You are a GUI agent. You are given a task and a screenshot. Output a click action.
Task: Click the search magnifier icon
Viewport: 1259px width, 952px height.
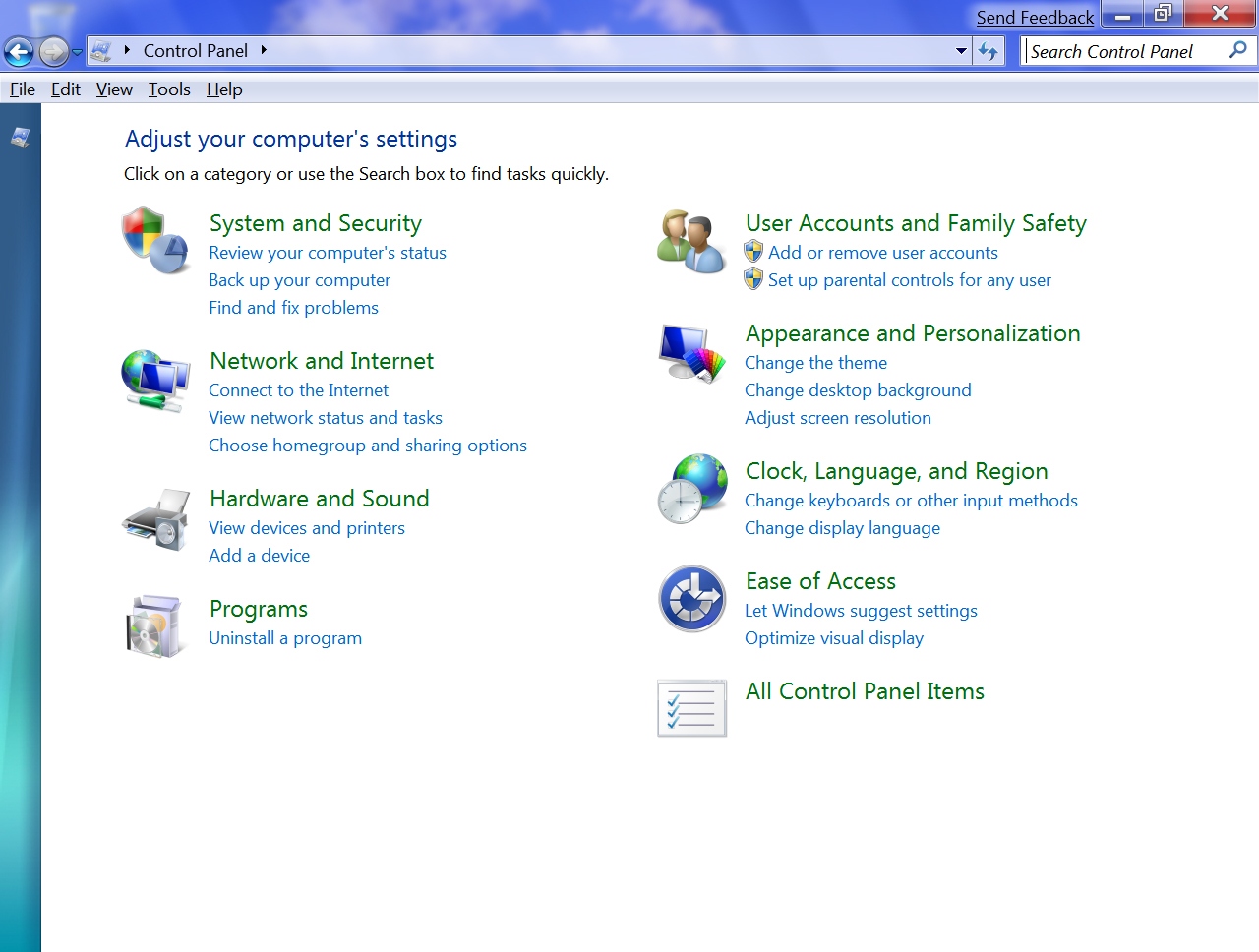(x=1238, y=50)
